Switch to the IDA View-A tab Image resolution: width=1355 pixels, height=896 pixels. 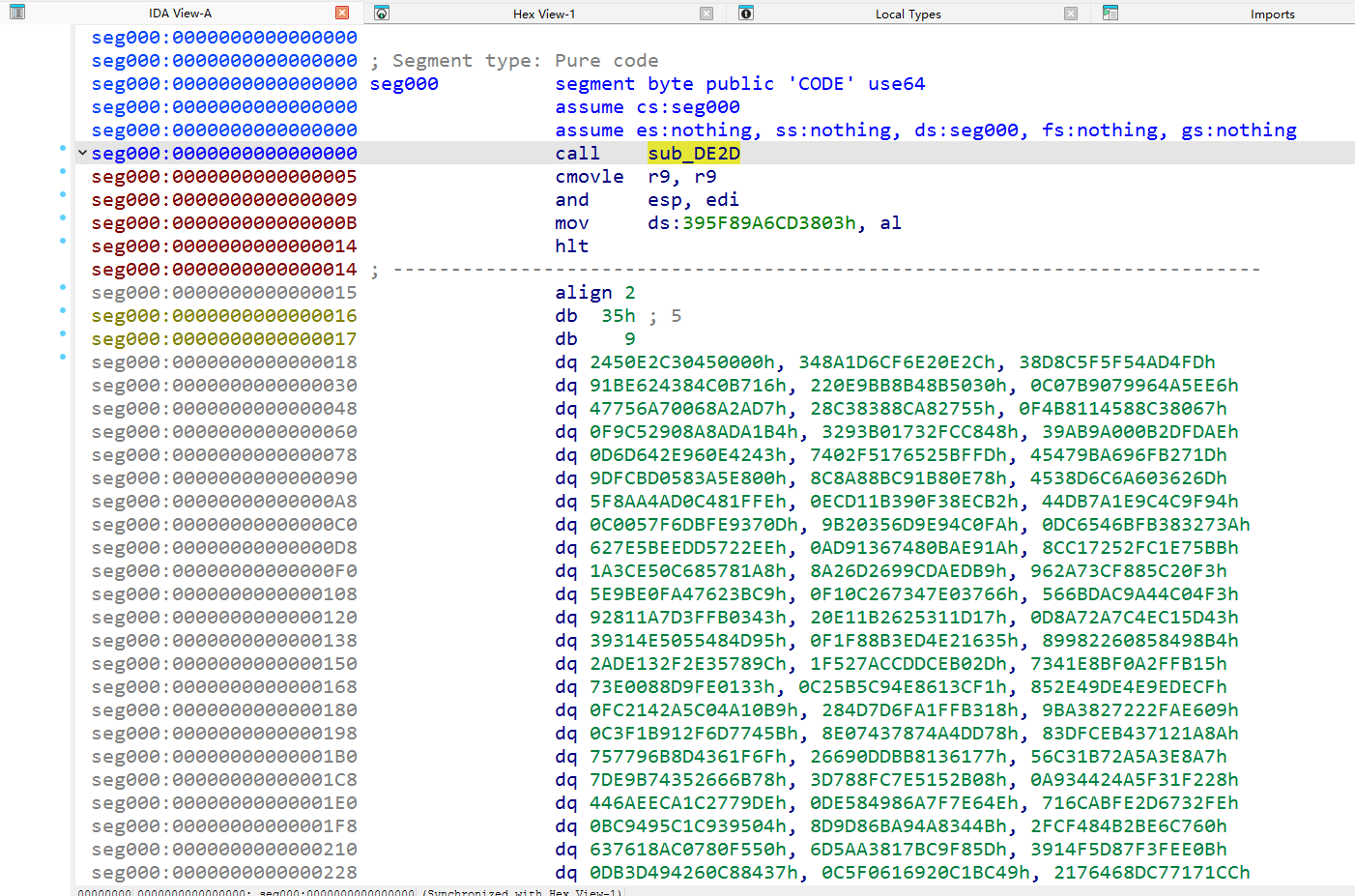pyautogui.click(x=180, y=14)
